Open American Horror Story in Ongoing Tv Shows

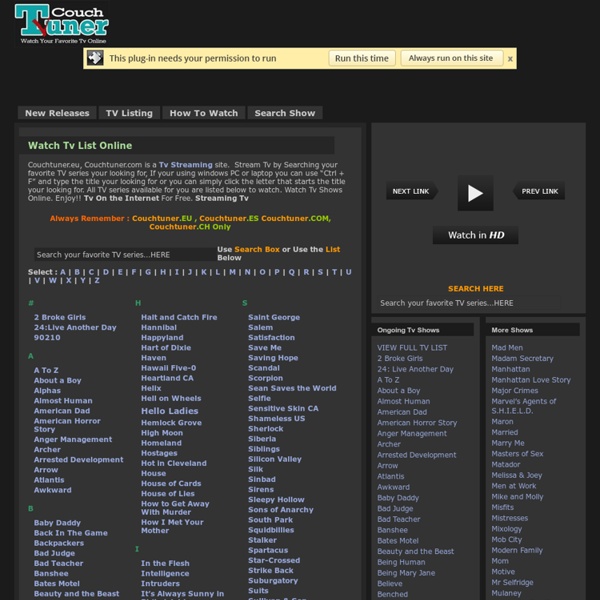[x=417, y=423]
